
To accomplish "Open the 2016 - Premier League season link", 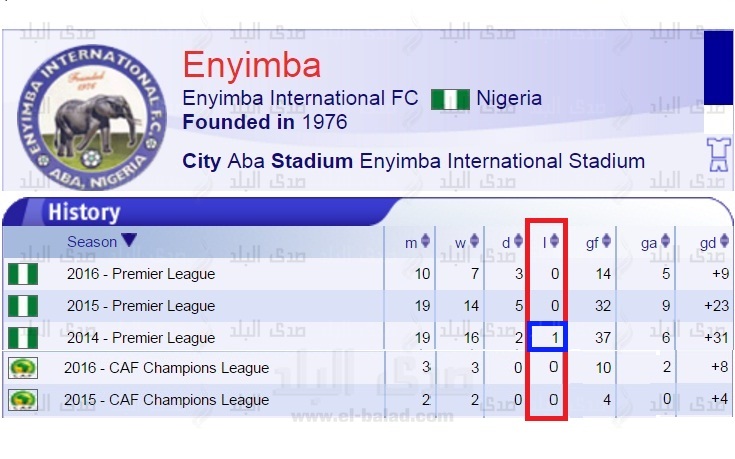I will (141, 274).
